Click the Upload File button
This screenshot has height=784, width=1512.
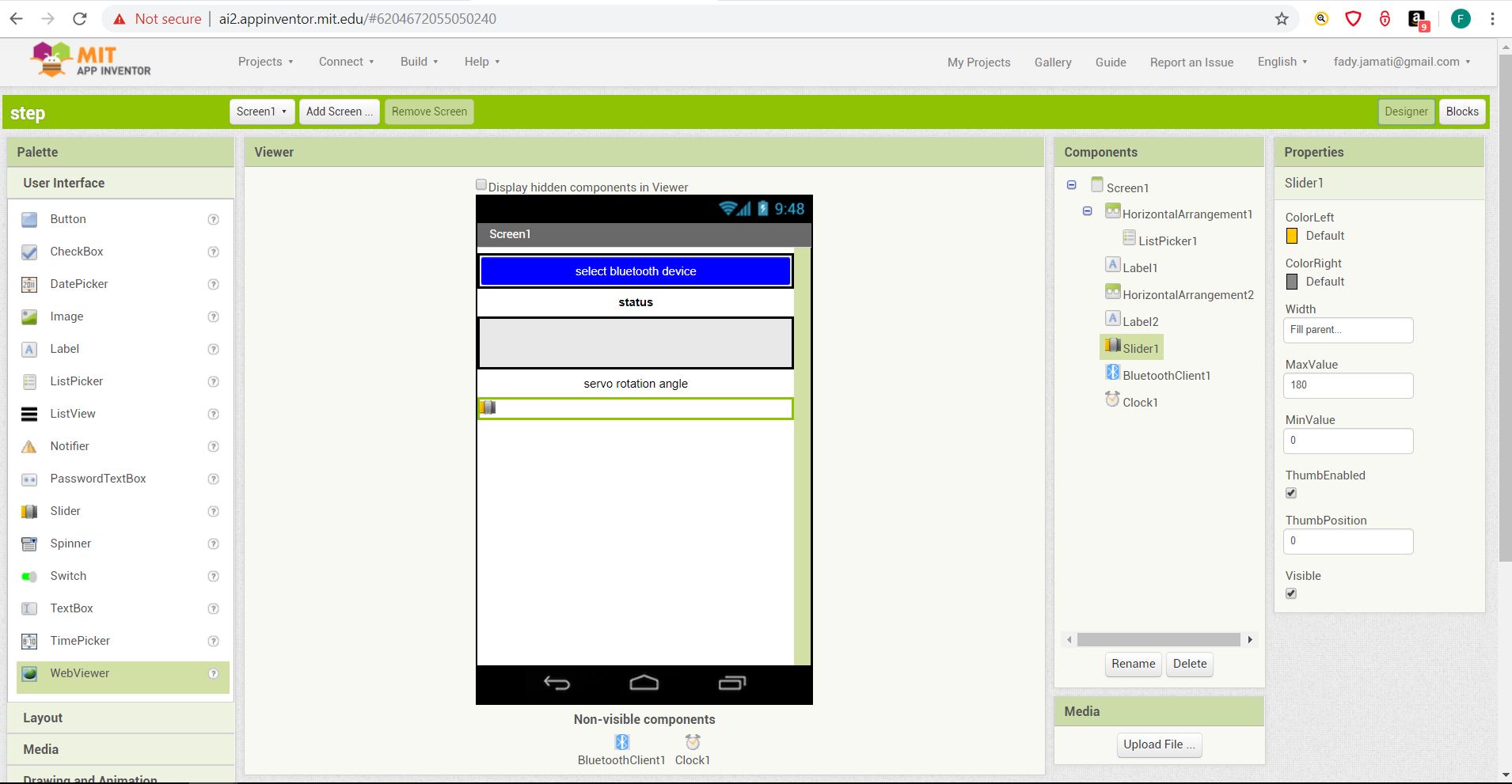coord(1160,744)
